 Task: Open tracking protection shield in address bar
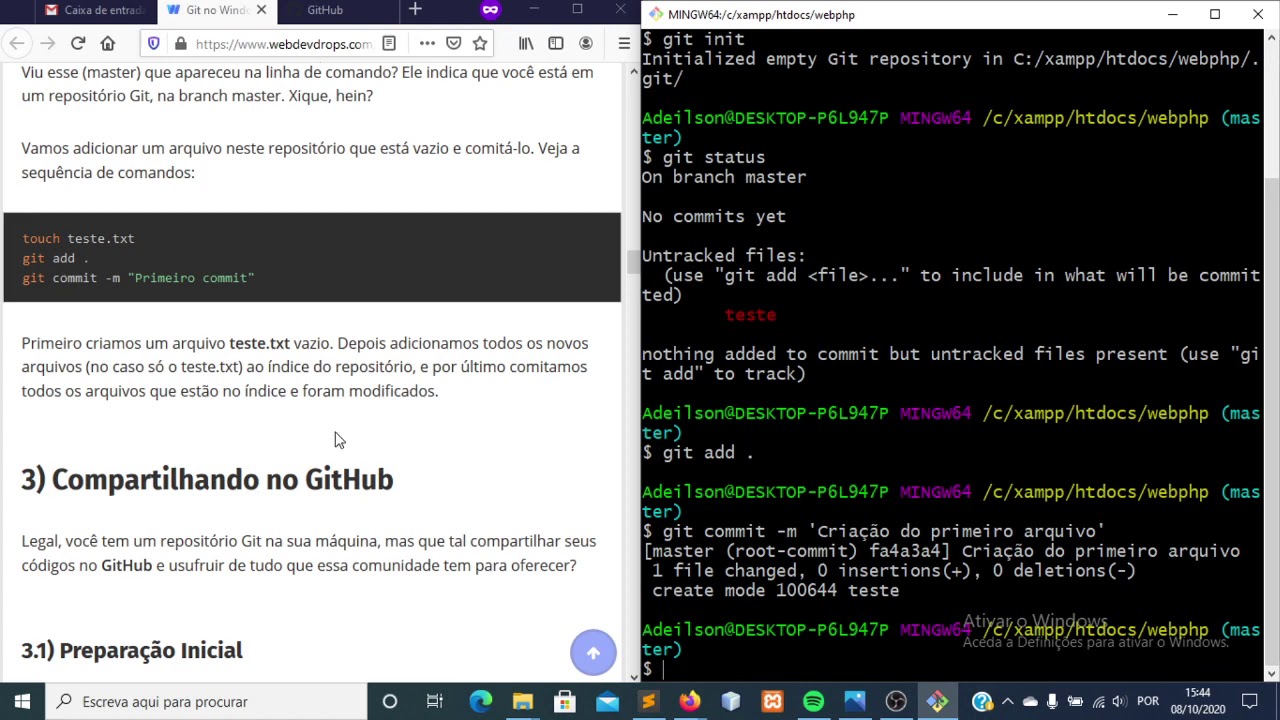point(153,43)
